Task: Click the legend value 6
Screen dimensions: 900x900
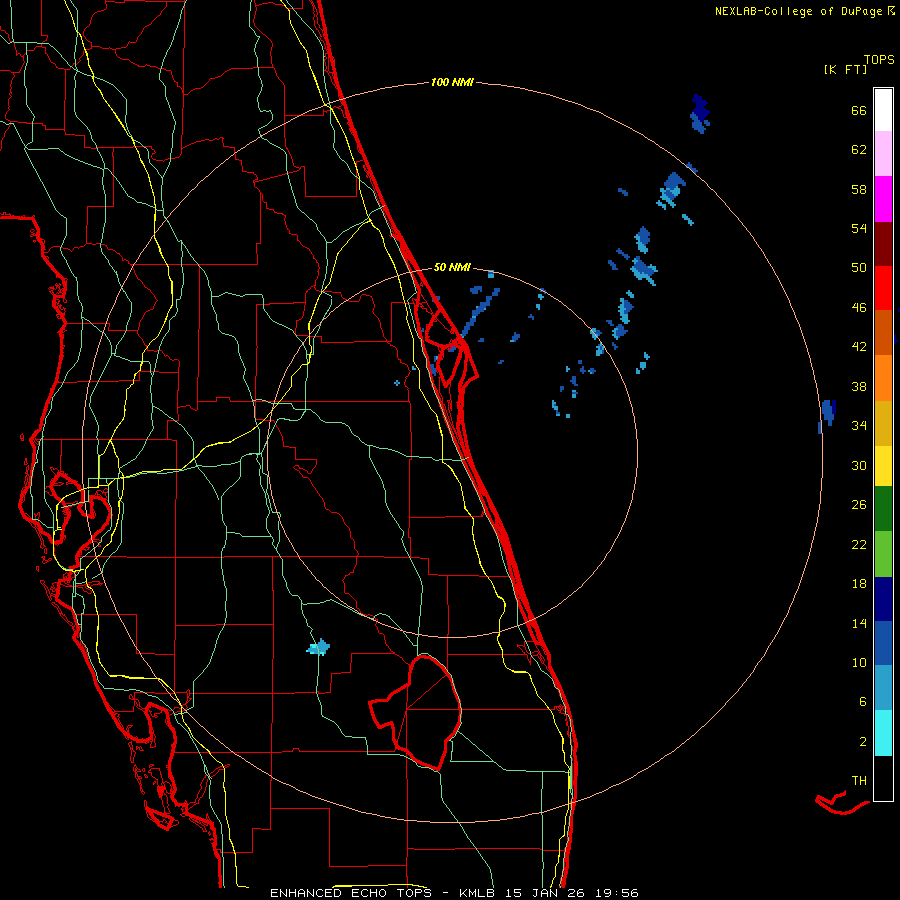Action: (x=863, y=702)
